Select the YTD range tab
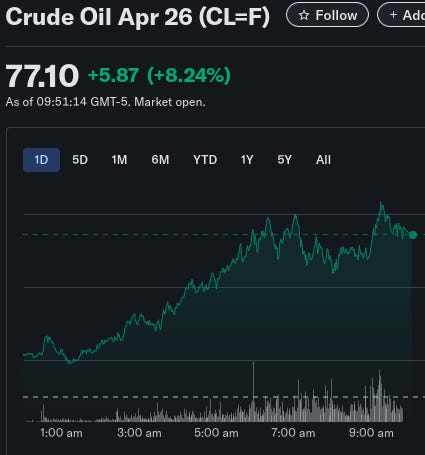Screen dimensions: 425x455 click(x=205, y=160)
